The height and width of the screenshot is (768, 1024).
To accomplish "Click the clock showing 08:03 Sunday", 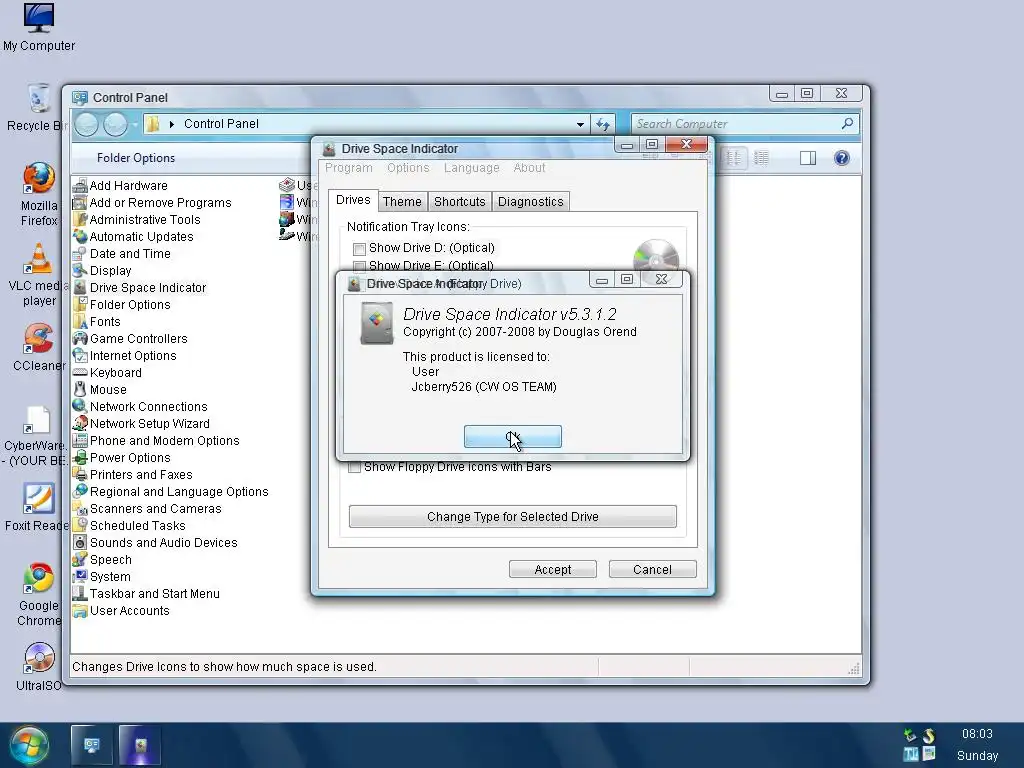I will click(x=977, y=744).
